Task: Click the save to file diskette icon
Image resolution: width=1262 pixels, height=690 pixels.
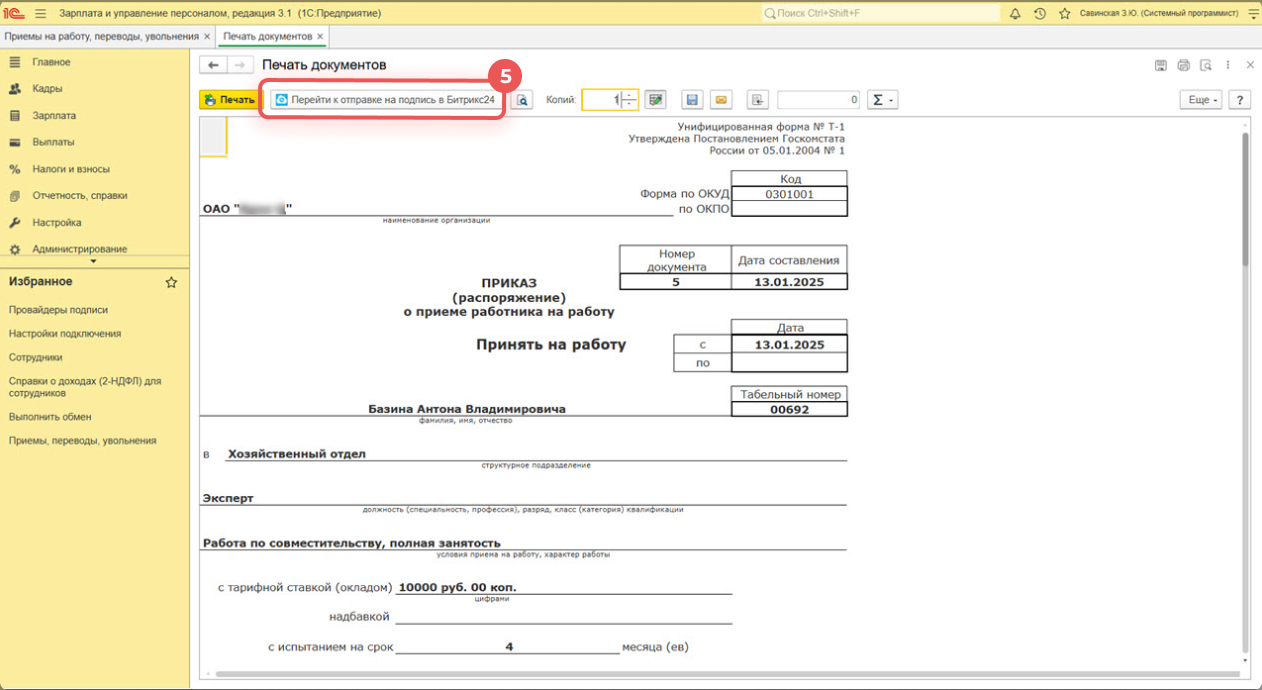Action: click(691, 100)
